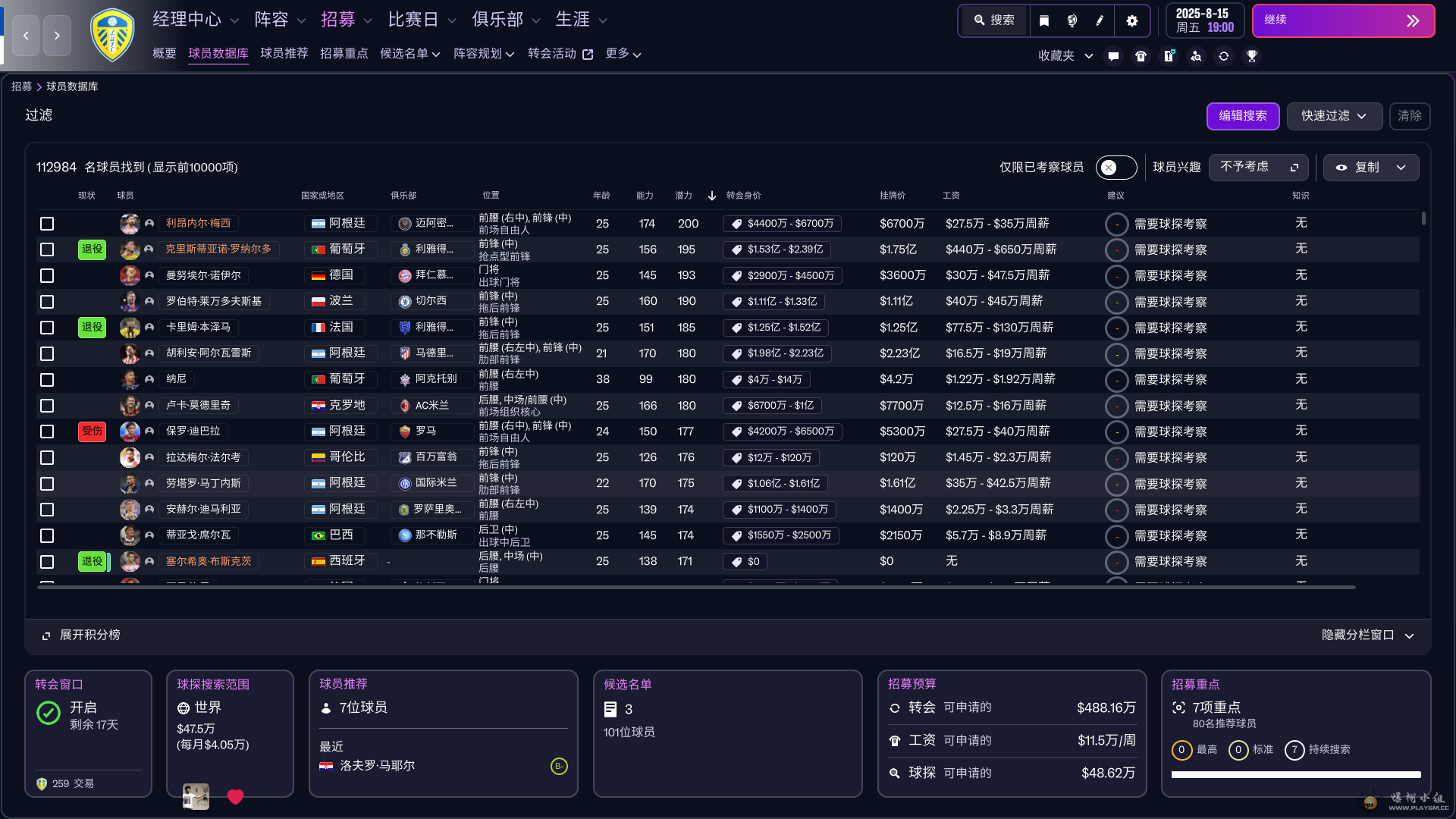Go forward with the right arrow navigation button
Image resolution: width=1456 pixels, height=819 pixels.
pos(57,36)
